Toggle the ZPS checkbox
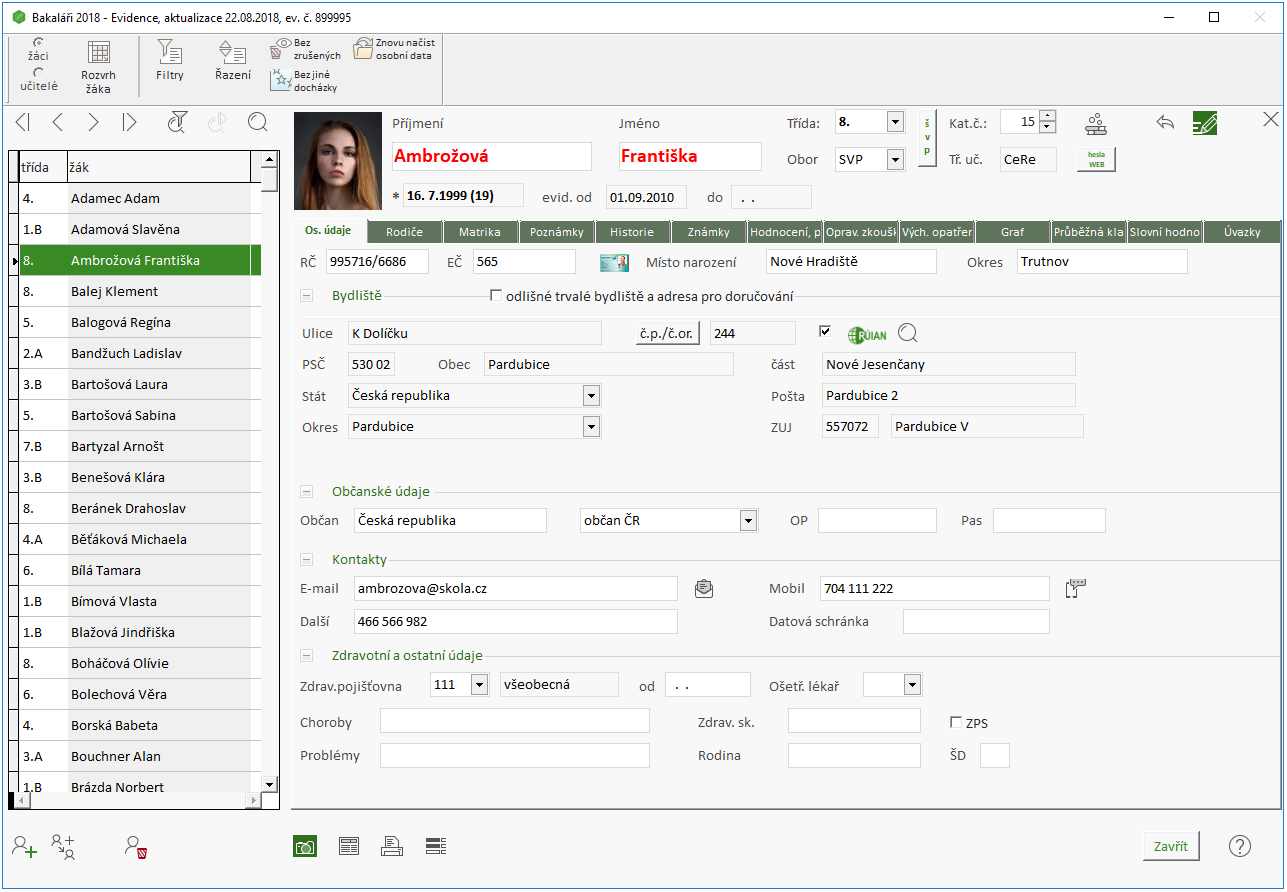Screen dimensions: 1287x892 tap(955, 722)
